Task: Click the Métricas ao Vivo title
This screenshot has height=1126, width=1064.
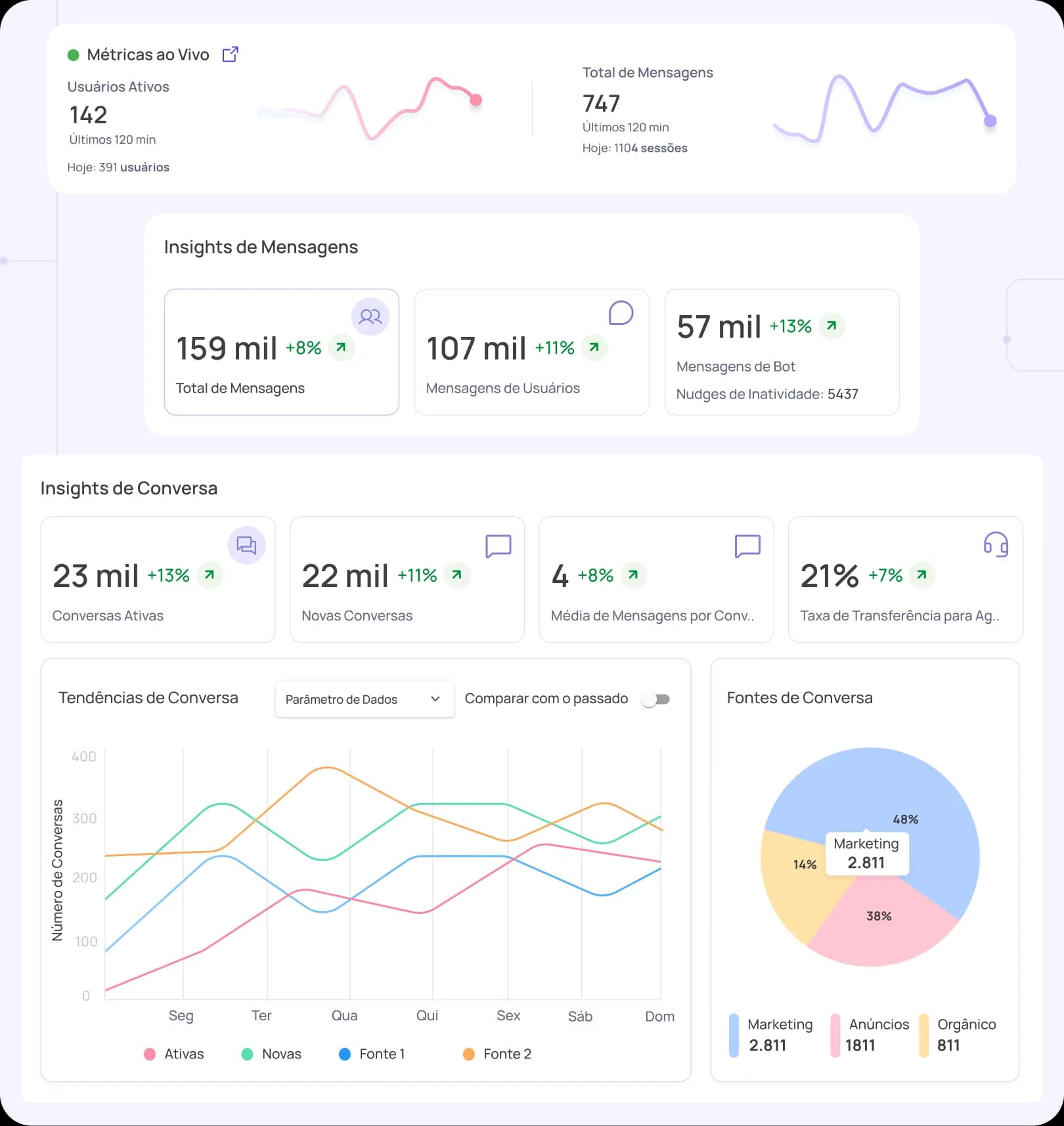Action: coord(148,54)
